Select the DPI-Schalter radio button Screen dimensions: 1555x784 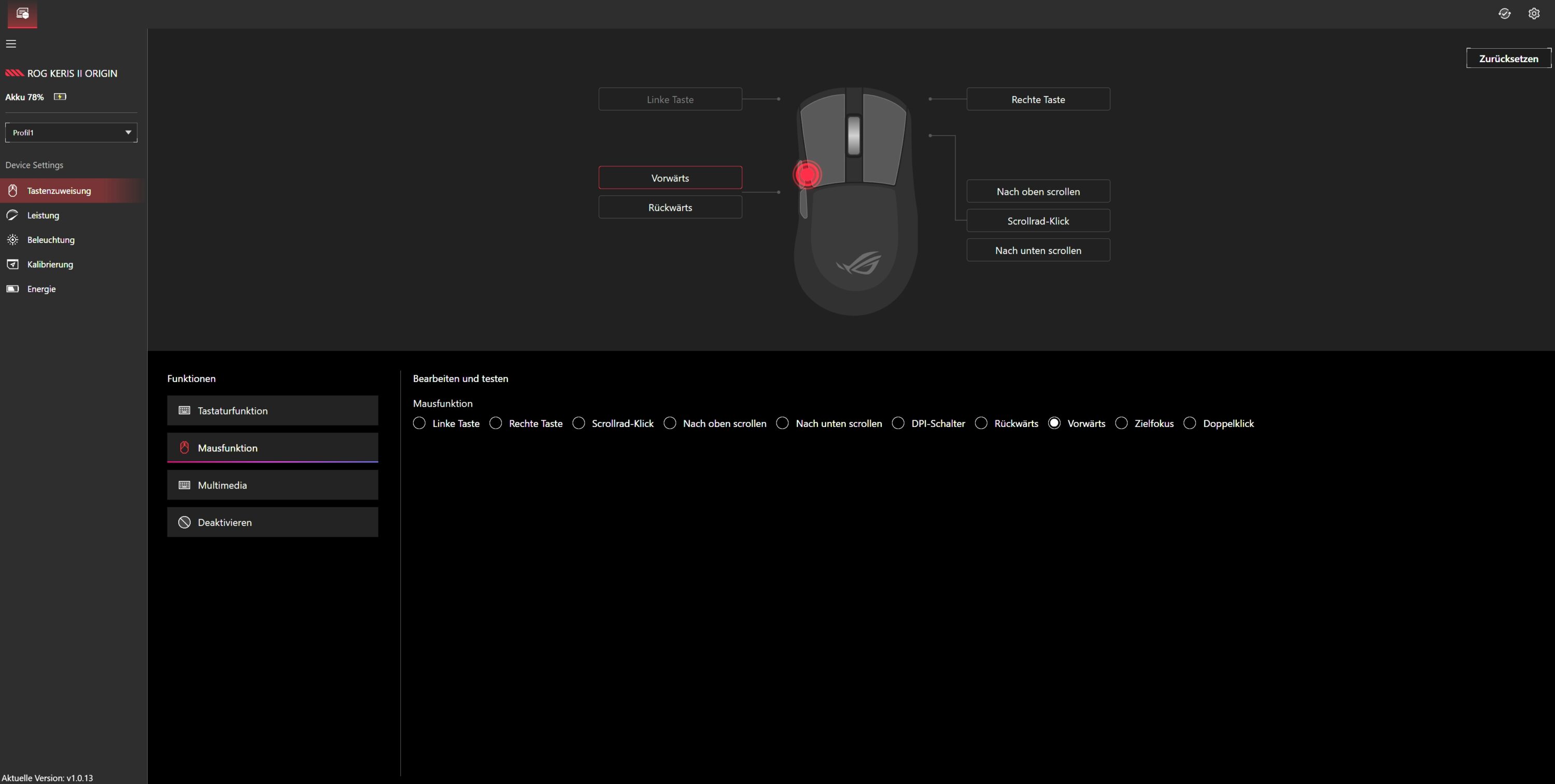click(898, 423)
